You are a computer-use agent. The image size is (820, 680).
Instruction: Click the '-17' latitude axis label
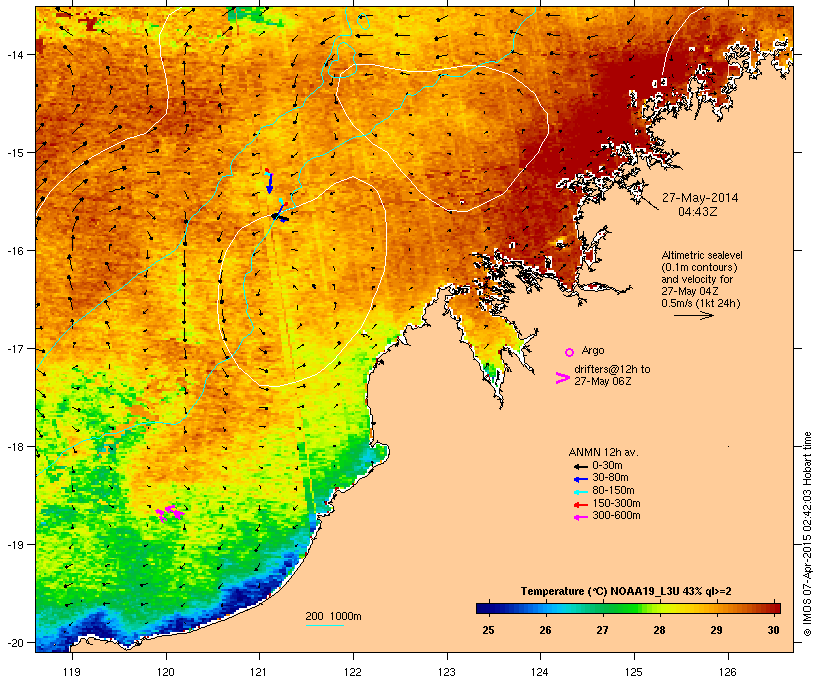coord(14,348)
